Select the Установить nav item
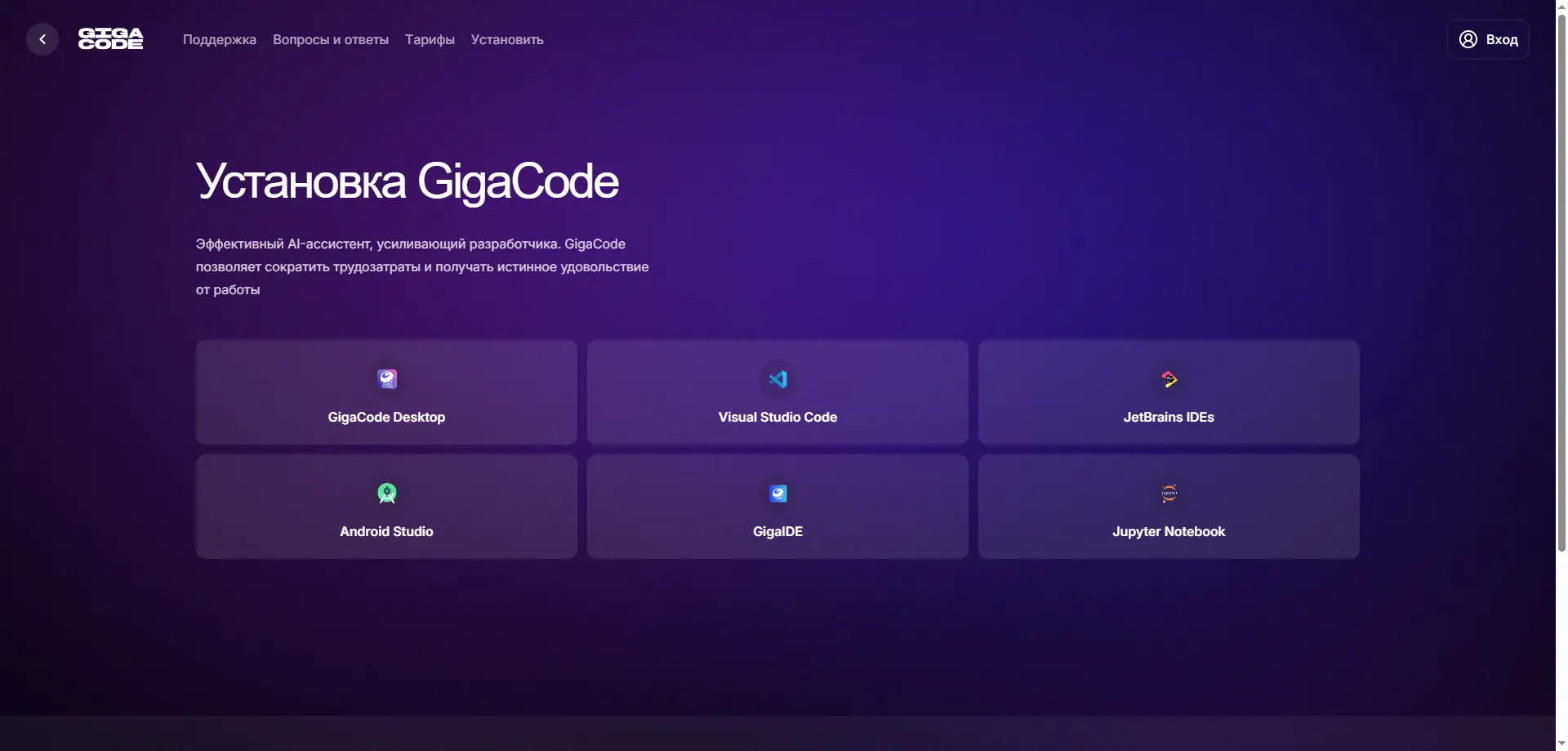This screenshot has height=751, width=1568. pyautogui.click(x=507, y=39)
